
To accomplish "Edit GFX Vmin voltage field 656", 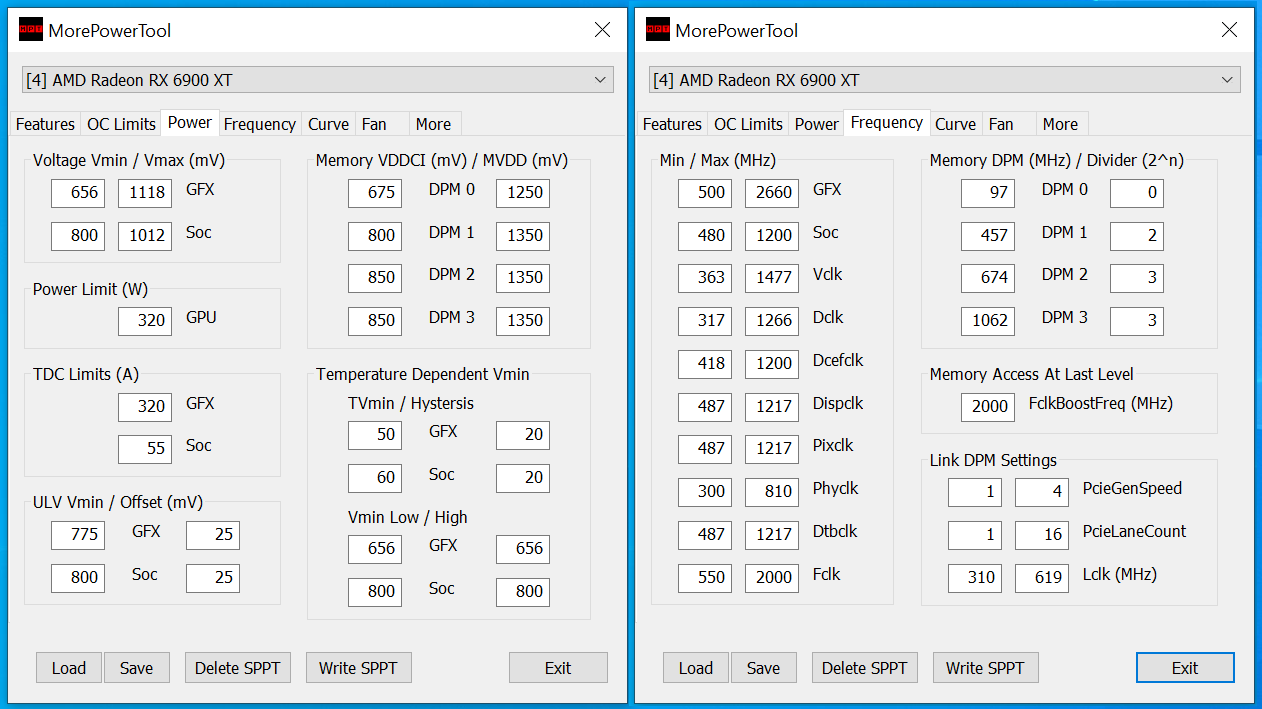I will [78, 193].
